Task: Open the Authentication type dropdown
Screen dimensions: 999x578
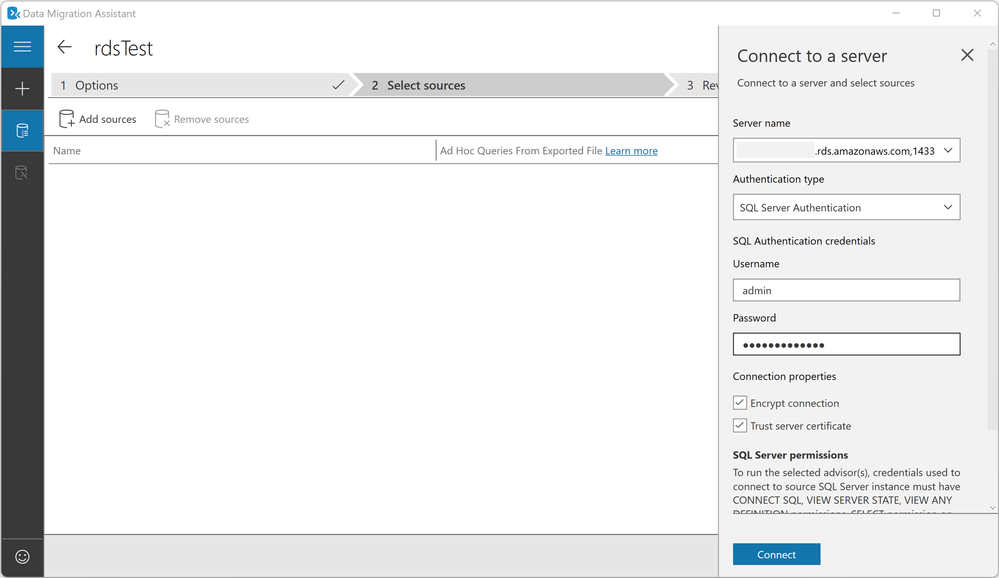Action: [x=846, y=207]
